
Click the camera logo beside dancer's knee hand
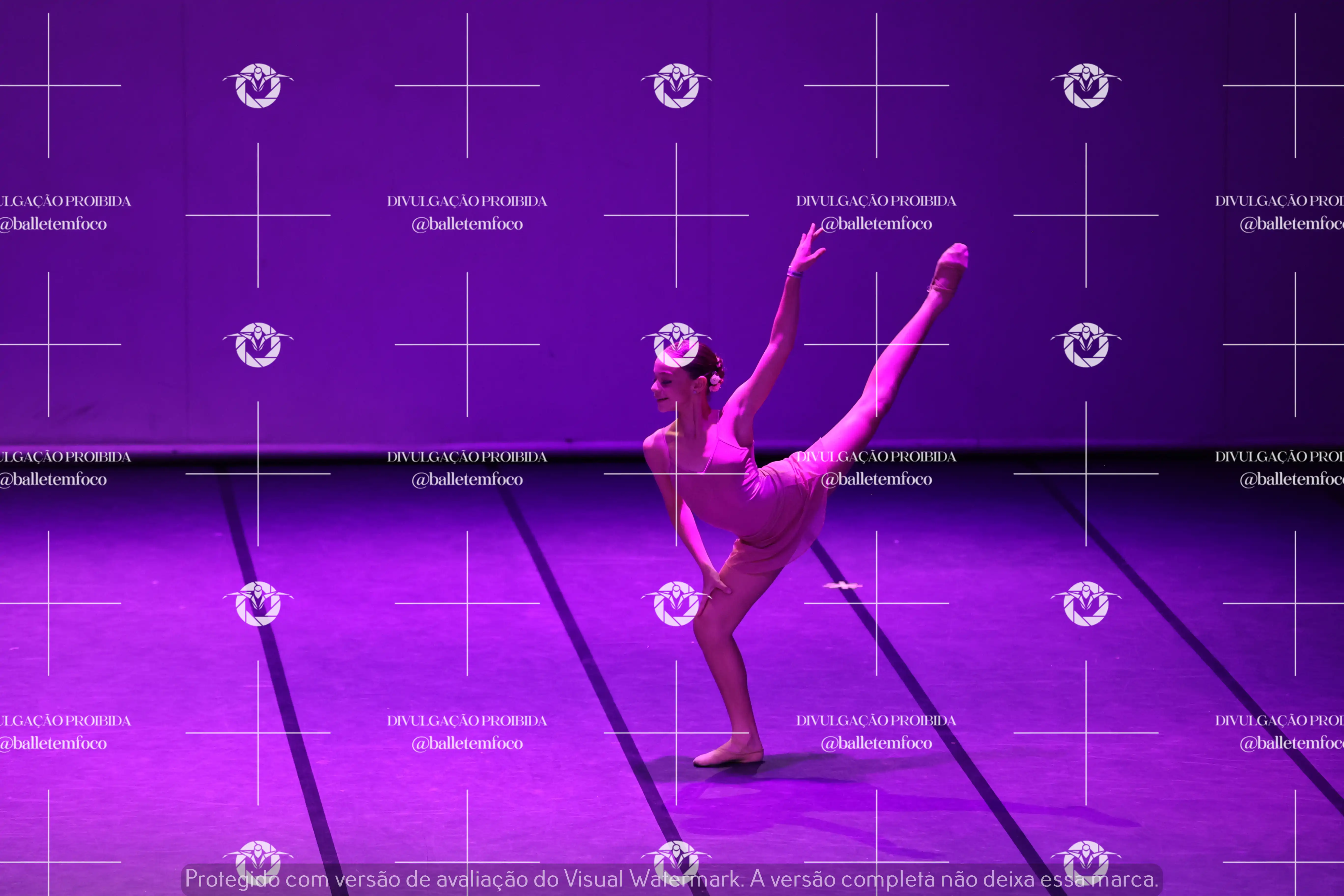(x=676, y=603)
